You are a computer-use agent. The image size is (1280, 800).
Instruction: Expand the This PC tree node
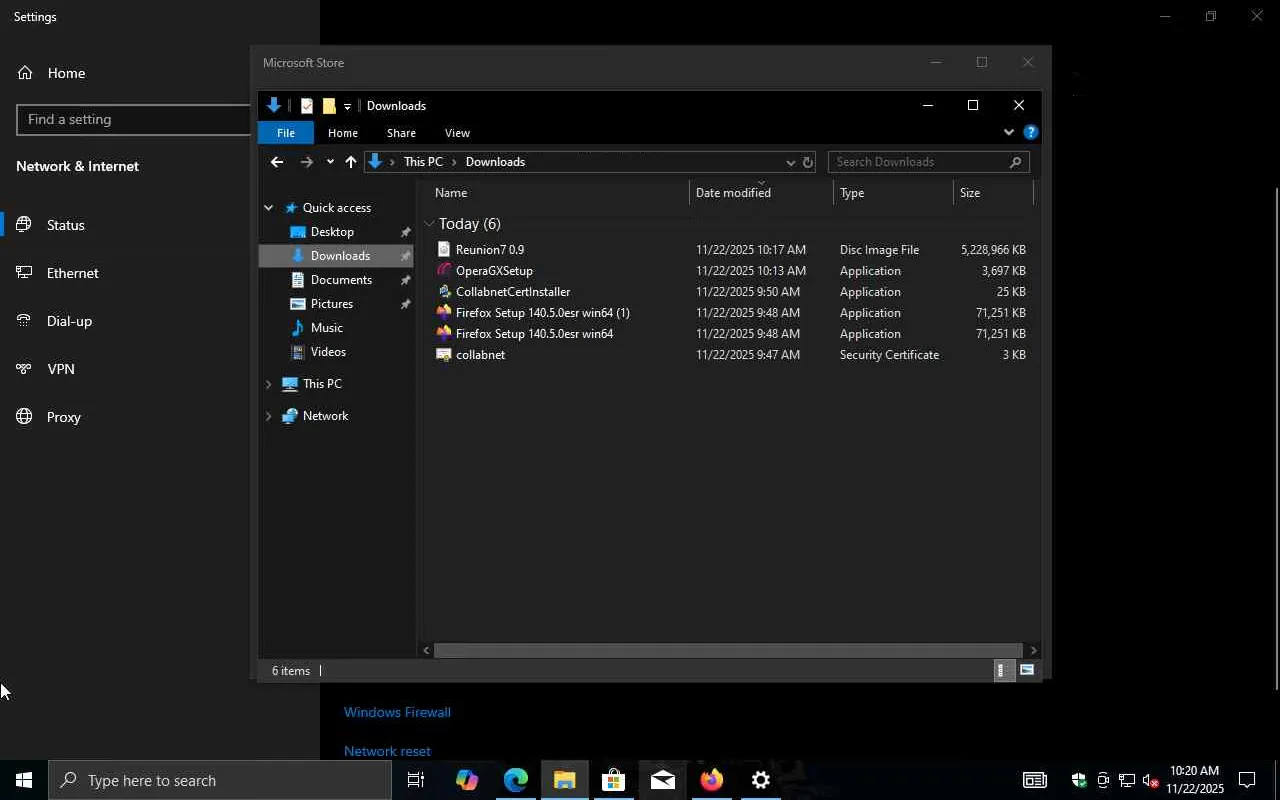(268, 384)
